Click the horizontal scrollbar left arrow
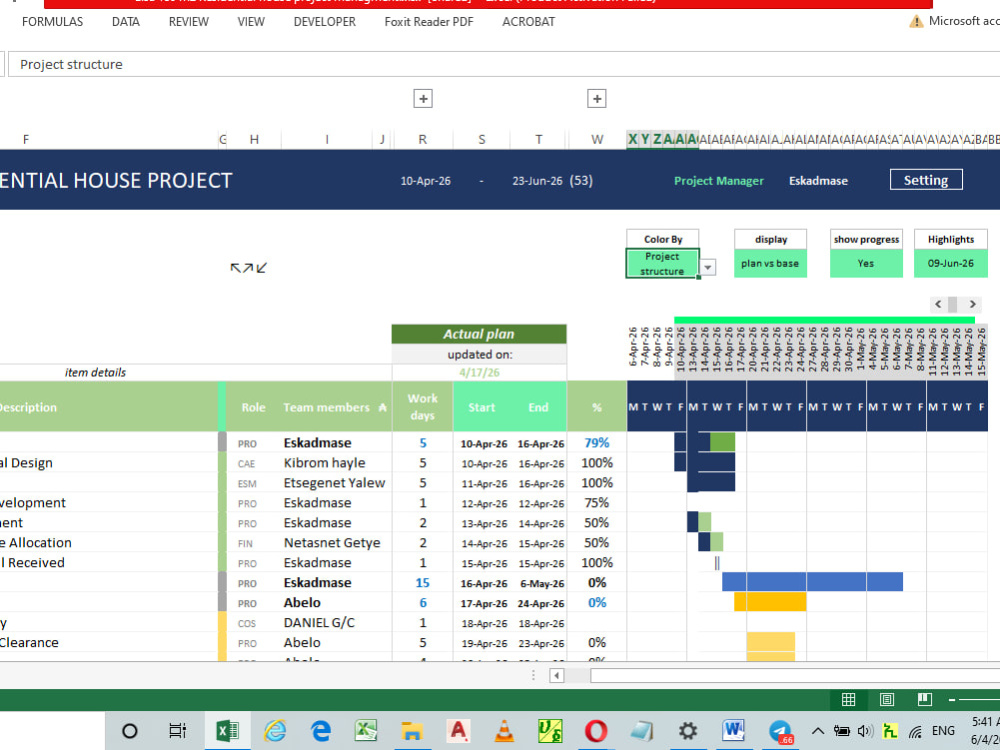Screen dimensions: 1000x750 [x=557, y=675]
